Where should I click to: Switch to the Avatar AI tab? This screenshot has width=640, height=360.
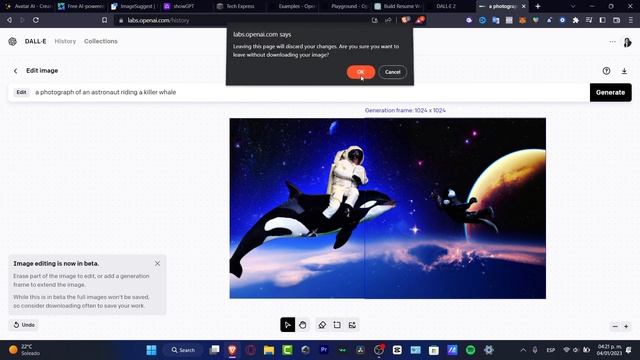coord(27,6)
